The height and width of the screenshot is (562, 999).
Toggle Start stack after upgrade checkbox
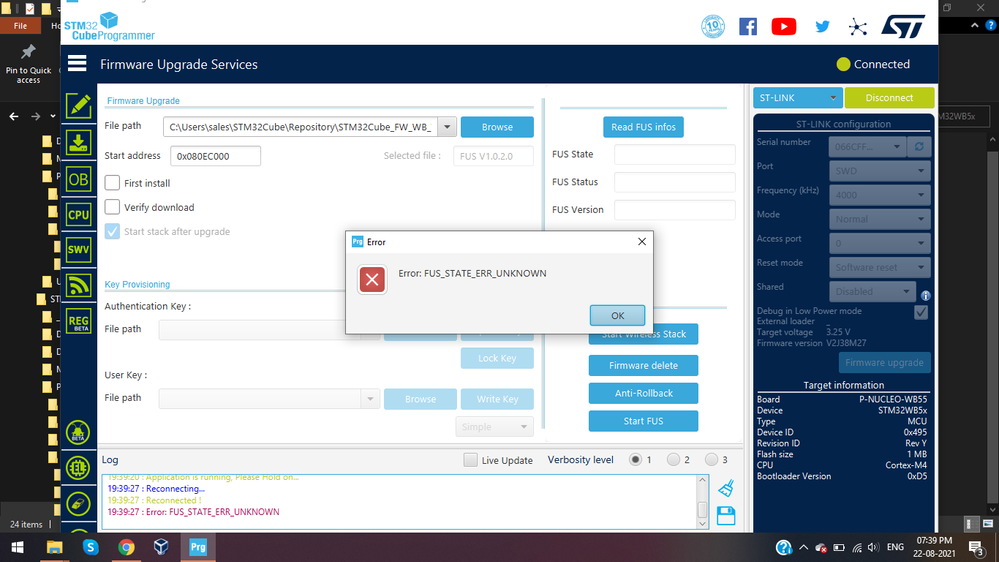(112, 231)
